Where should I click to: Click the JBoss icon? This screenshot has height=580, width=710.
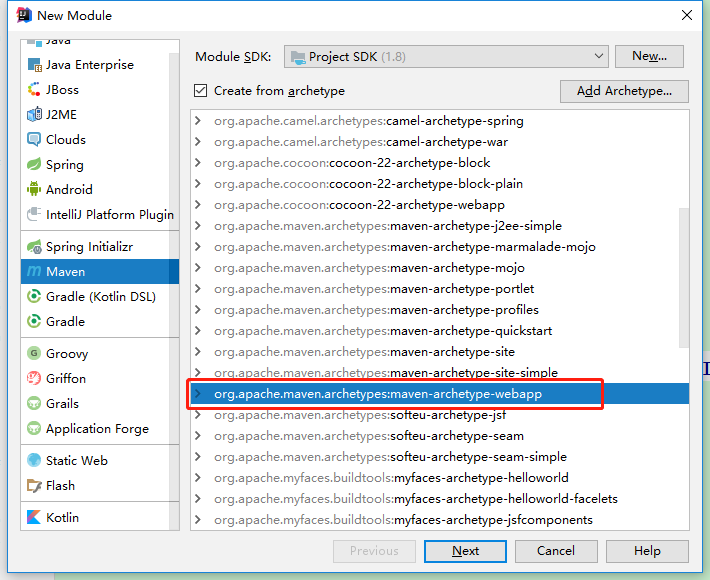coord(34,90)
